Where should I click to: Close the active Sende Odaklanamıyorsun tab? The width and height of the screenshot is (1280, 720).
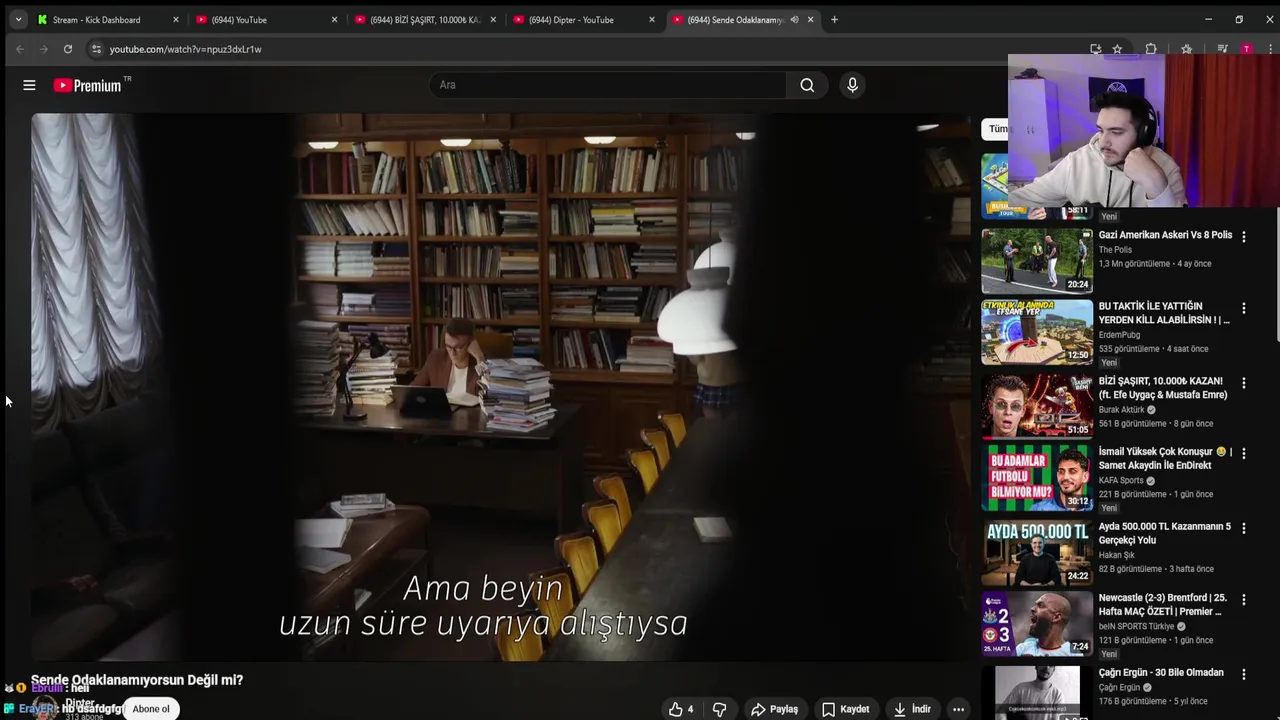(810, 19)
